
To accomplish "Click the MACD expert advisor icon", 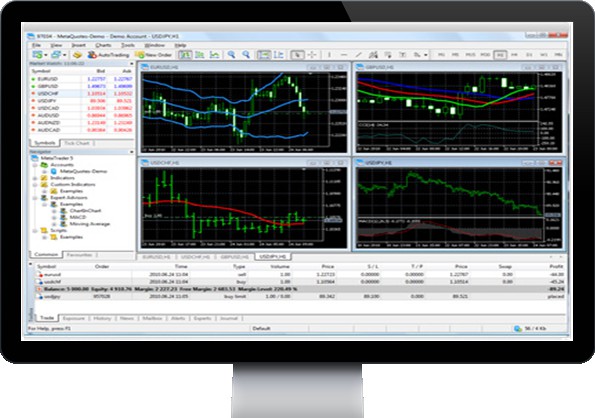I will [x=64, y=217].
